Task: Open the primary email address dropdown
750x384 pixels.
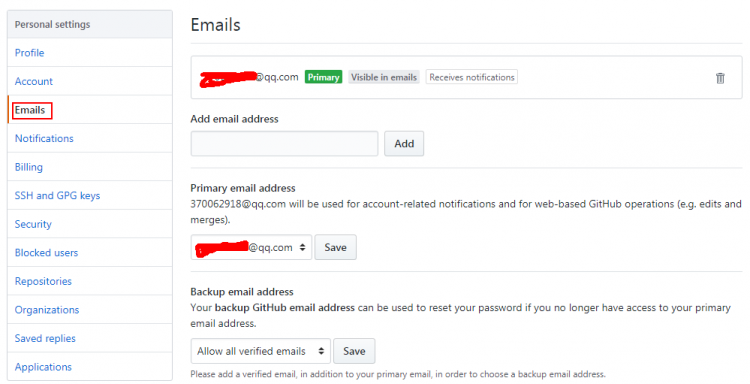Action: tap(251, 247)
